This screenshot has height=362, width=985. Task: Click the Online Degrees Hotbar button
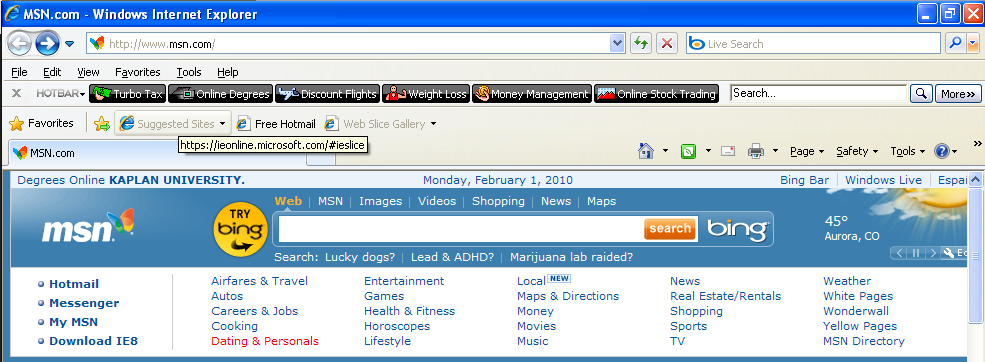(220, 94)
